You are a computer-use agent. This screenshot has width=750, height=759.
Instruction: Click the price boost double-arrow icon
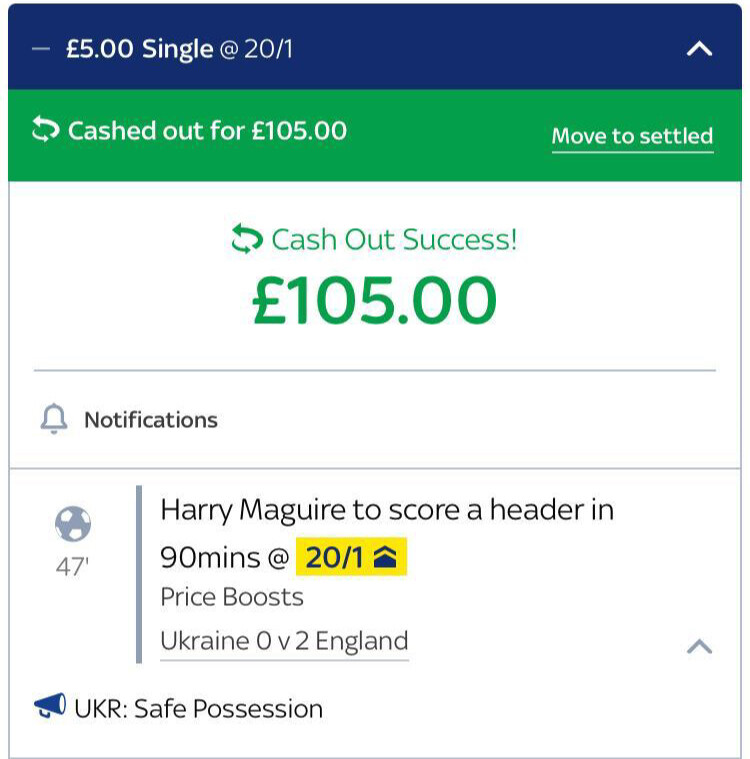click(x=384, y=558)
